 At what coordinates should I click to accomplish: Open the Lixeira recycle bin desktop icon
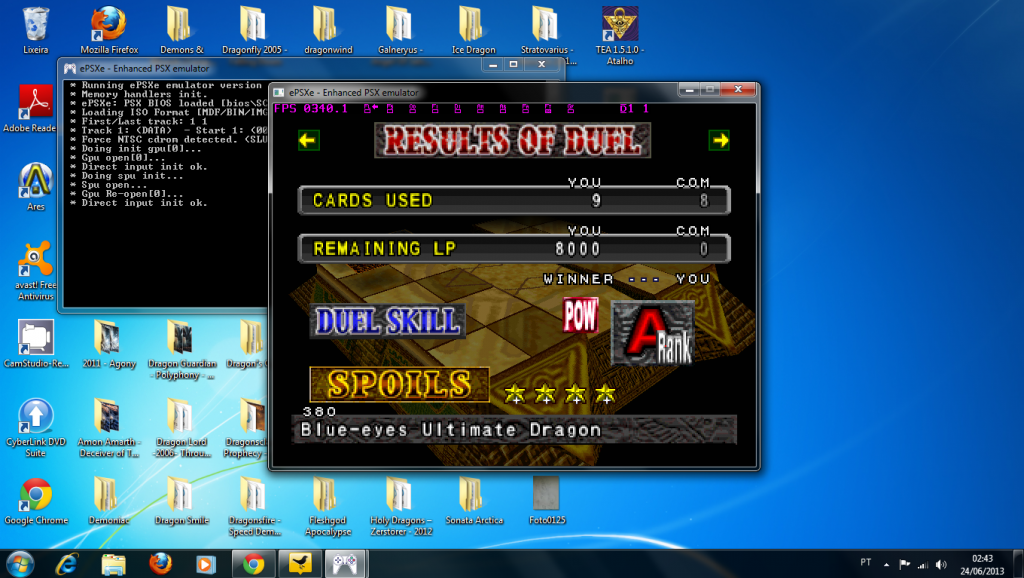36,31
